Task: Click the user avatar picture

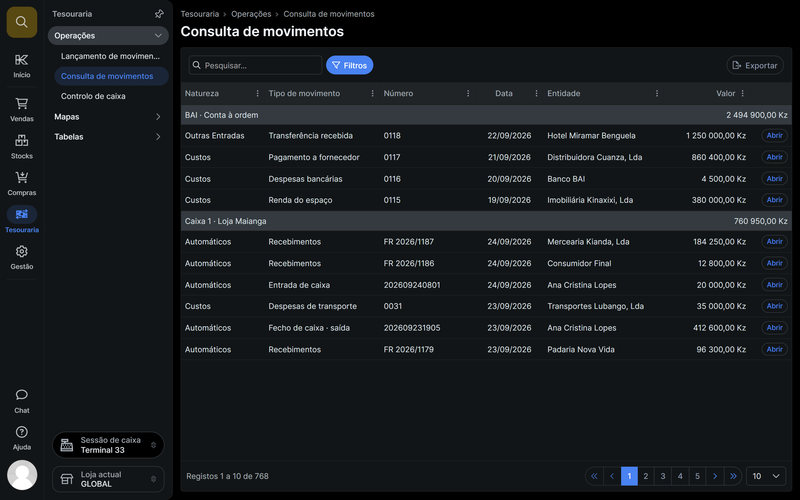Action: click(22, 475)
